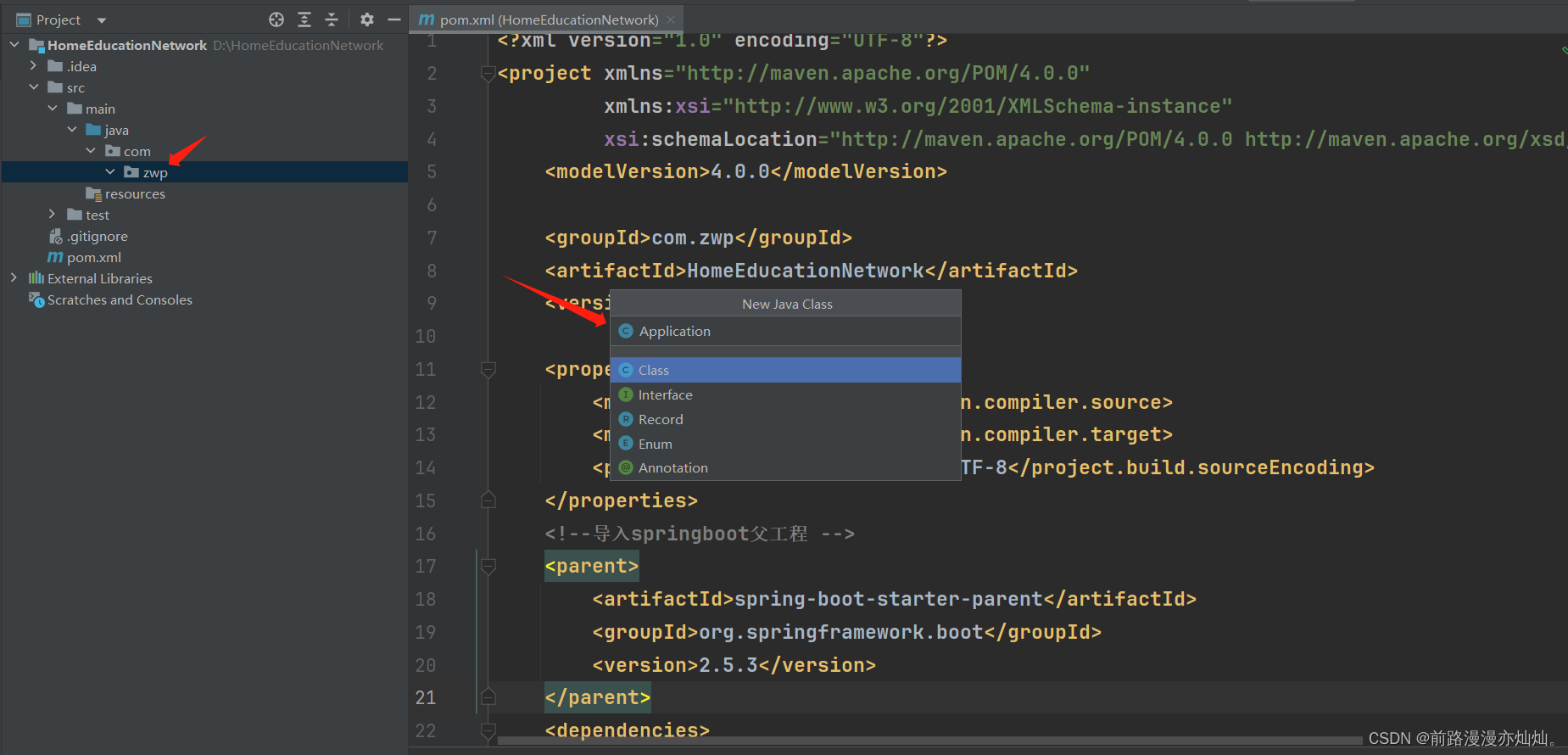This screenshot has height=755, width=1568.
Task: Select External Libraries
Action: 100,278
